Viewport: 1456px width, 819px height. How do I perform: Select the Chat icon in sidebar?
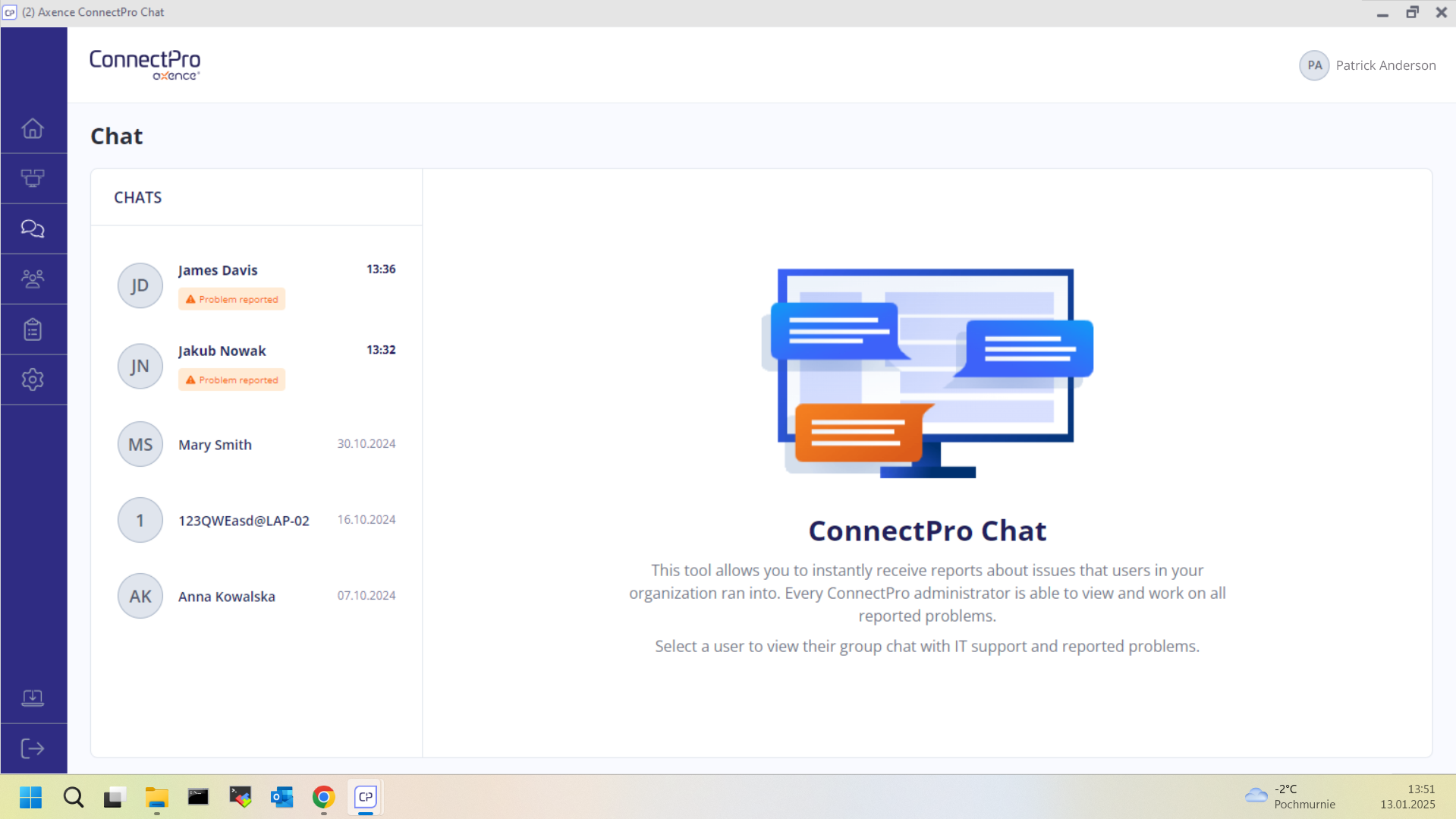coord(33,228)
